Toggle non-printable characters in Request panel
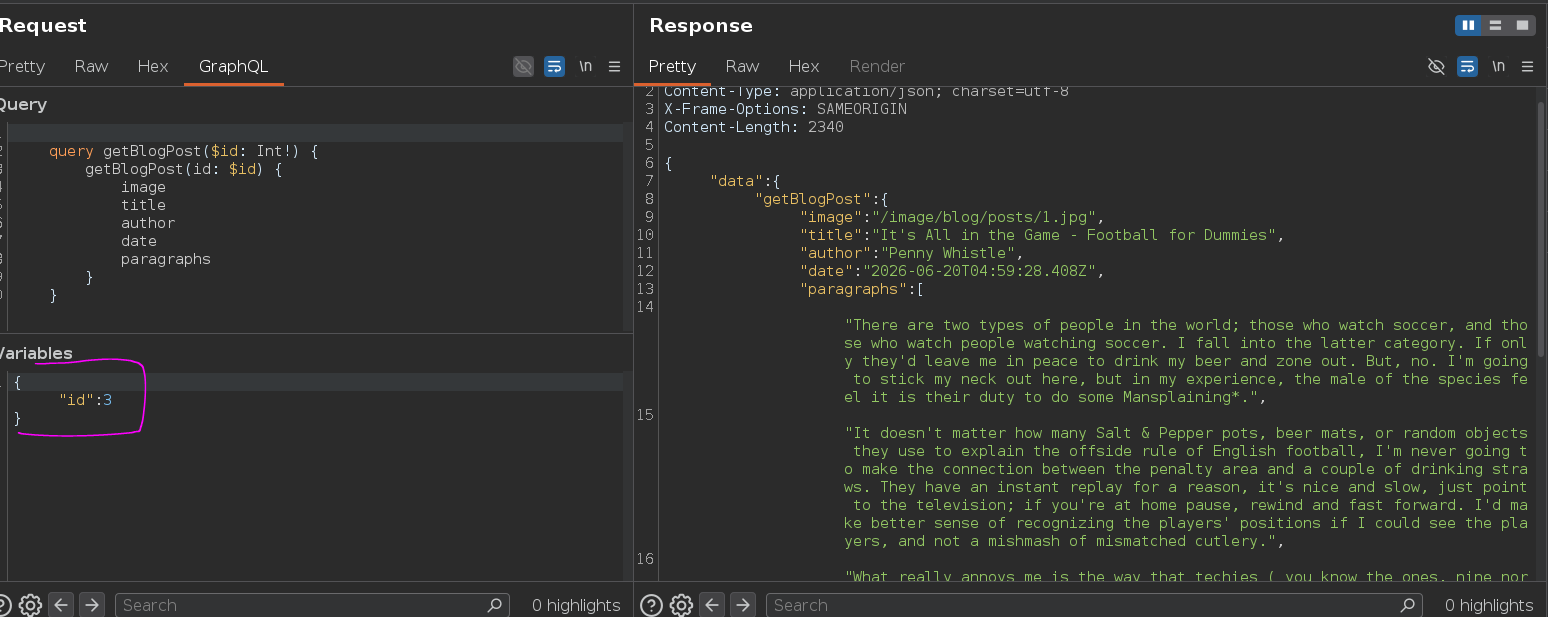The height and width of the screenshot is (617, 1548). tap(523, 66)
